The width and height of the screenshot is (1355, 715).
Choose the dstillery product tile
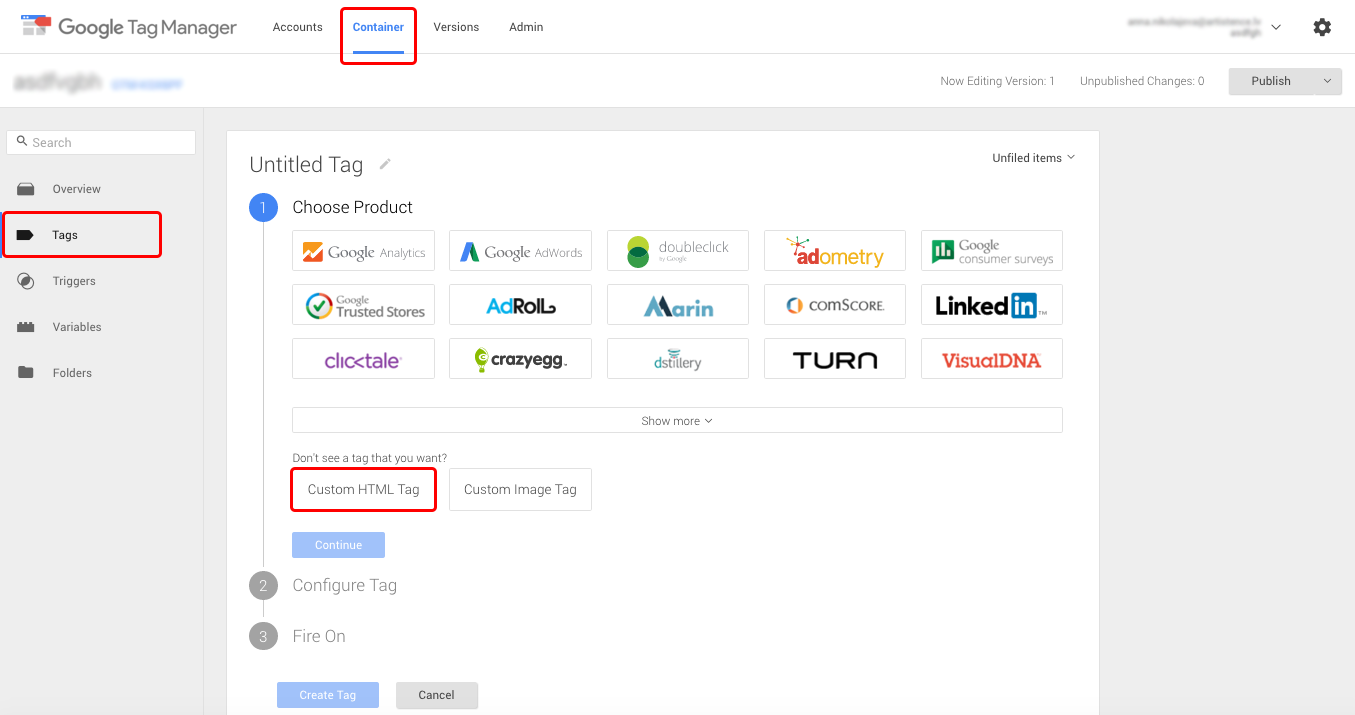(678, 359)
